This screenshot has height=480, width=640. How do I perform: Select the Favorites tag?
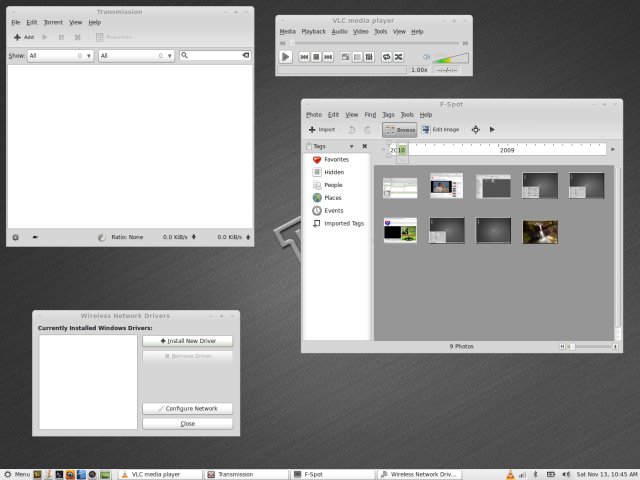click(335, 160)
